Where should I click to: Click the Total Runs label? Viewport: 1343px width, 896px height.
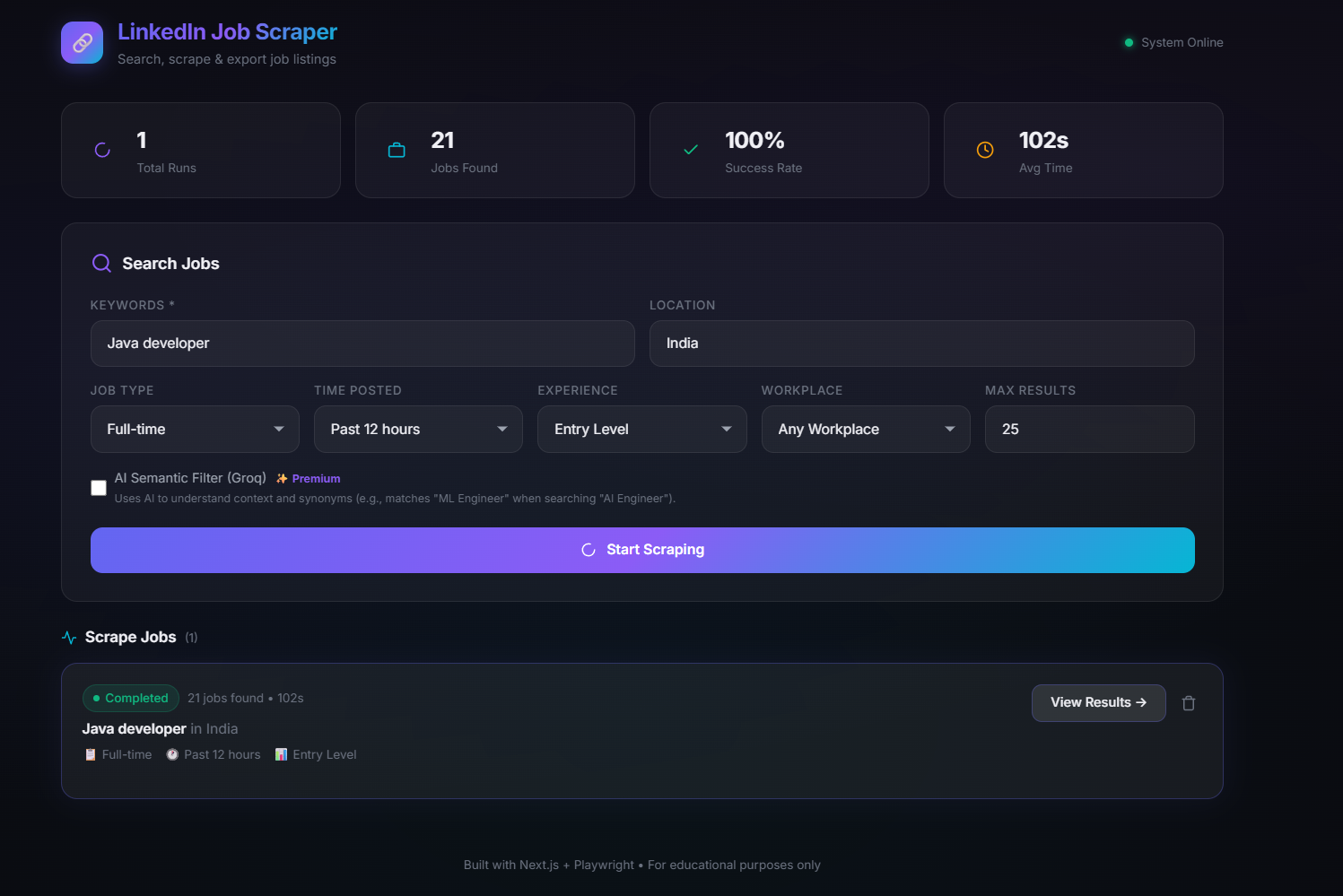166,168
